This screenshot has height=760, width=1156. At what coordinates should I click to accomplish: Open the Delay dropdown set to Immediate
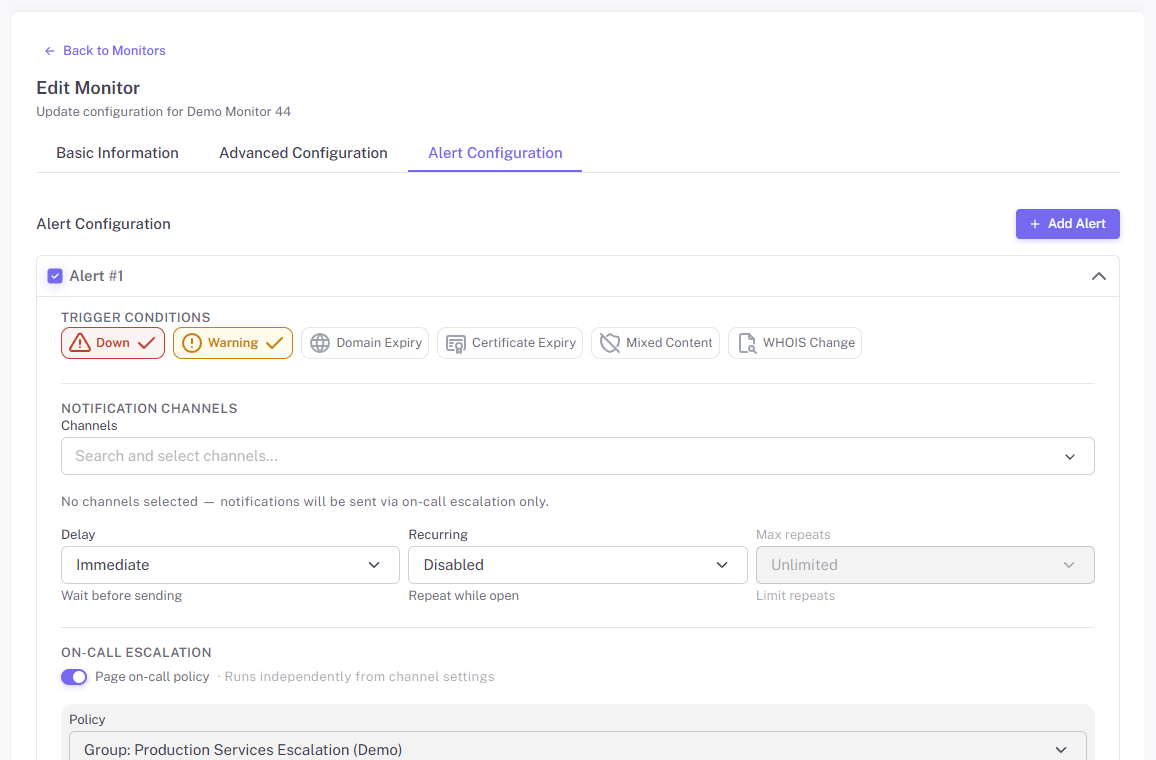[230, 565]
